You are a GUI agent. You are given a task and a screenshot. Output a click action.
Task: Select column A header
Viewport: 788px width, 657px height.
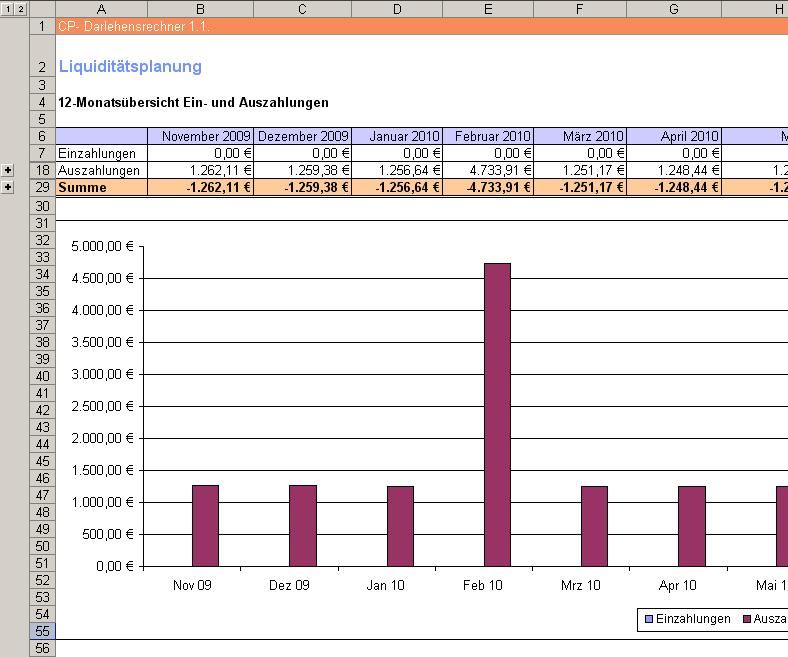click(x=102, y=9)
